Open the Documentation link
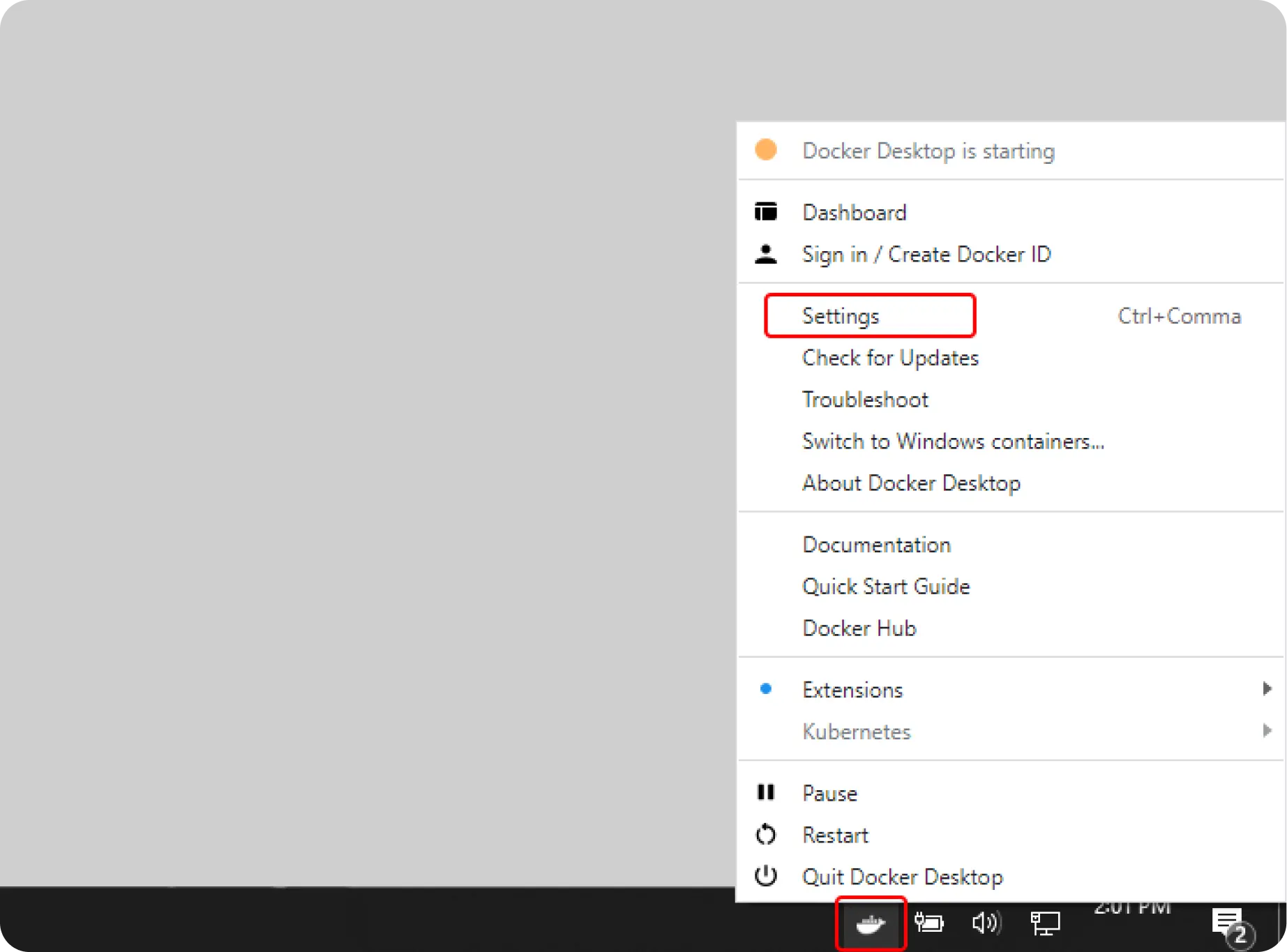The height and width of the screenshot is (952, 1287). (876, 545)
